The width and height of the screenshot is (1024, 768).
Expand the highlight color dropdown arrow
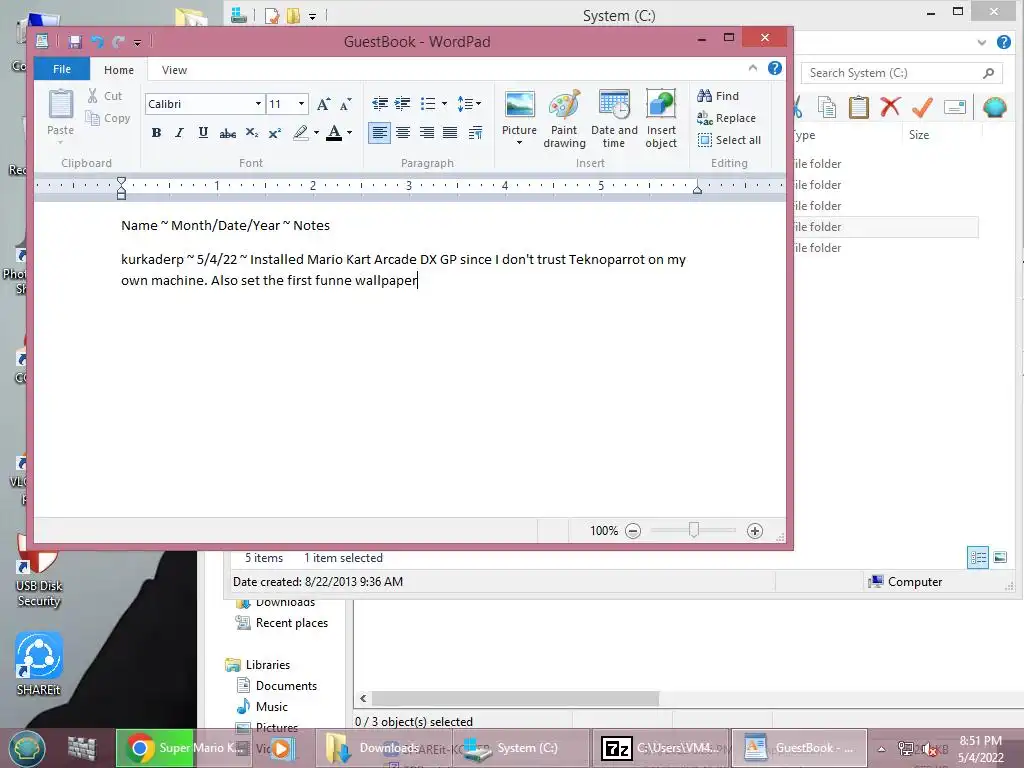point(316,133)
